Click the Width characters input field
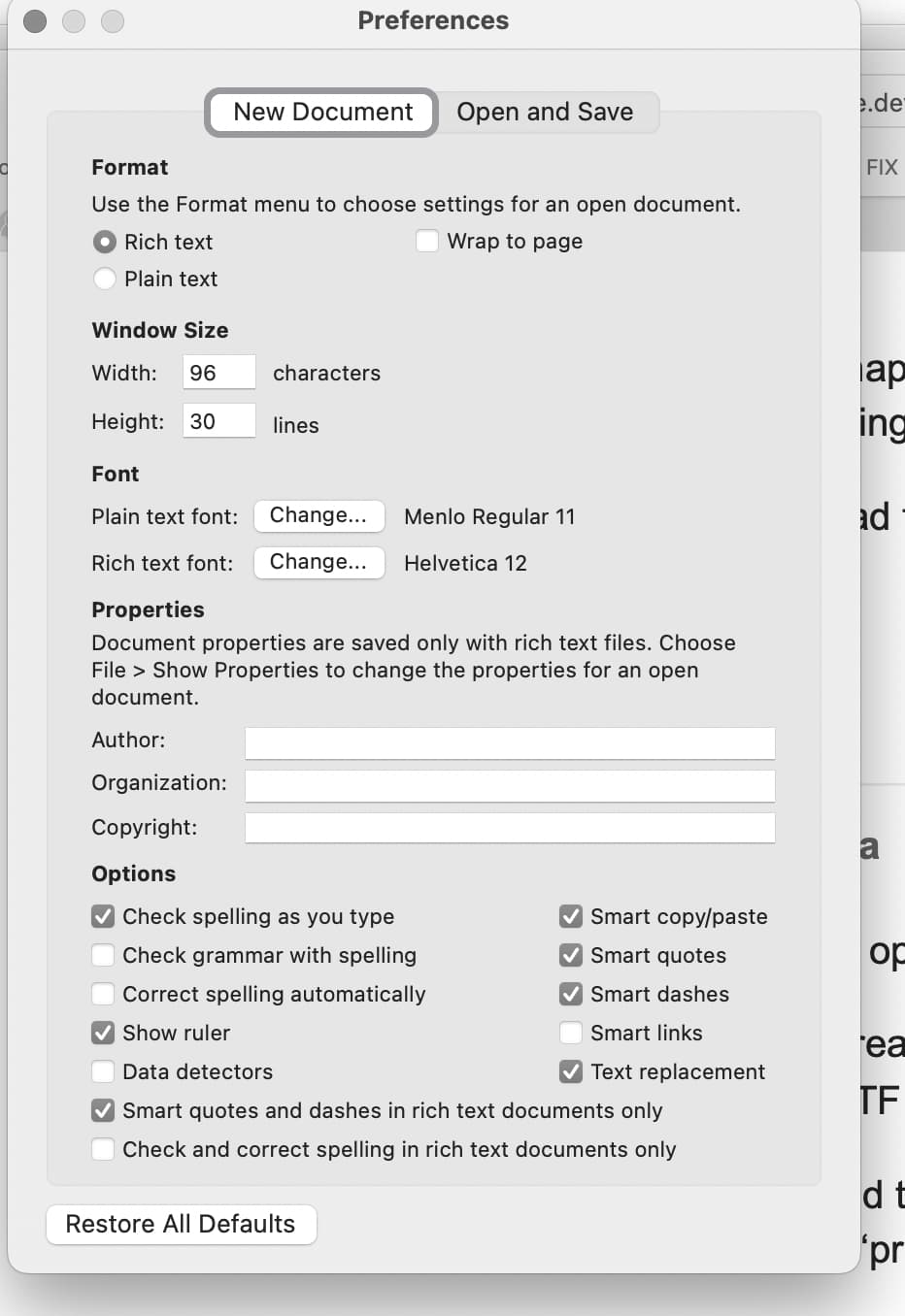This screenshot has height=1316, width=905. (x=219, y=373)
